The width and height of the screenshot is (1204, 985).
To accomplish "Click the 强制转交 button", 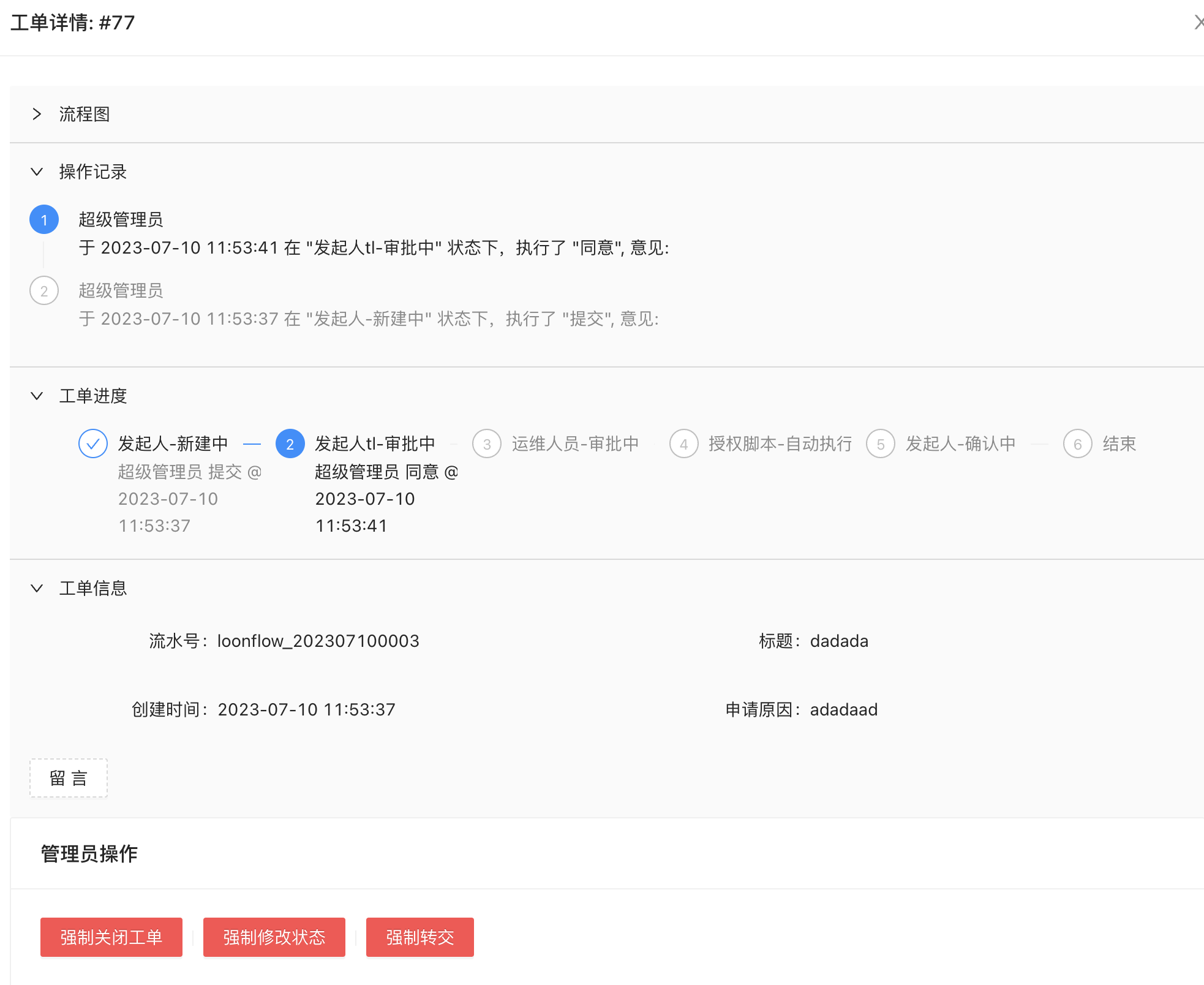I will point(420,937).
